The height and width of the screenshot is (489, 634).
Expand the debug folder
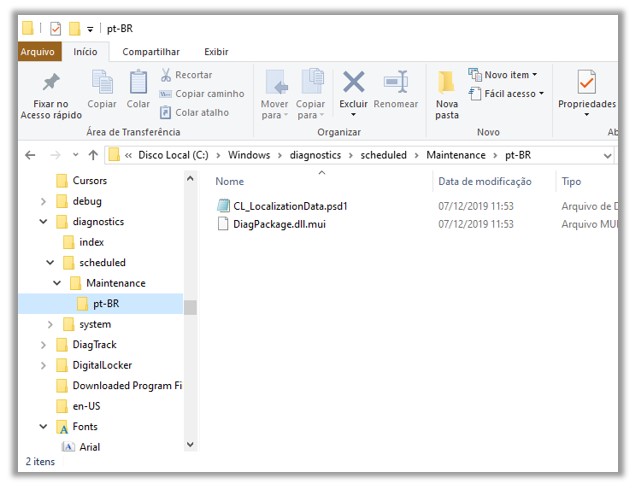[43, 201]
